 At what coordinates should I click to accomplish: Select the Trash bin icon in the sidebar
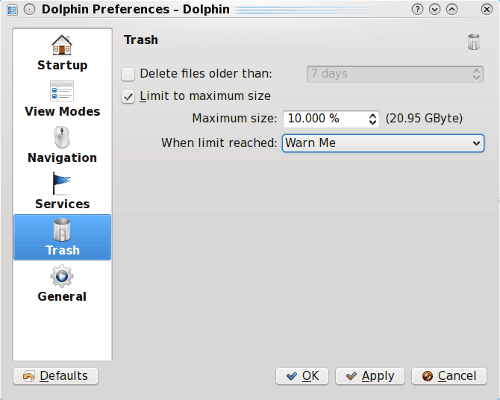coord(62,230)
